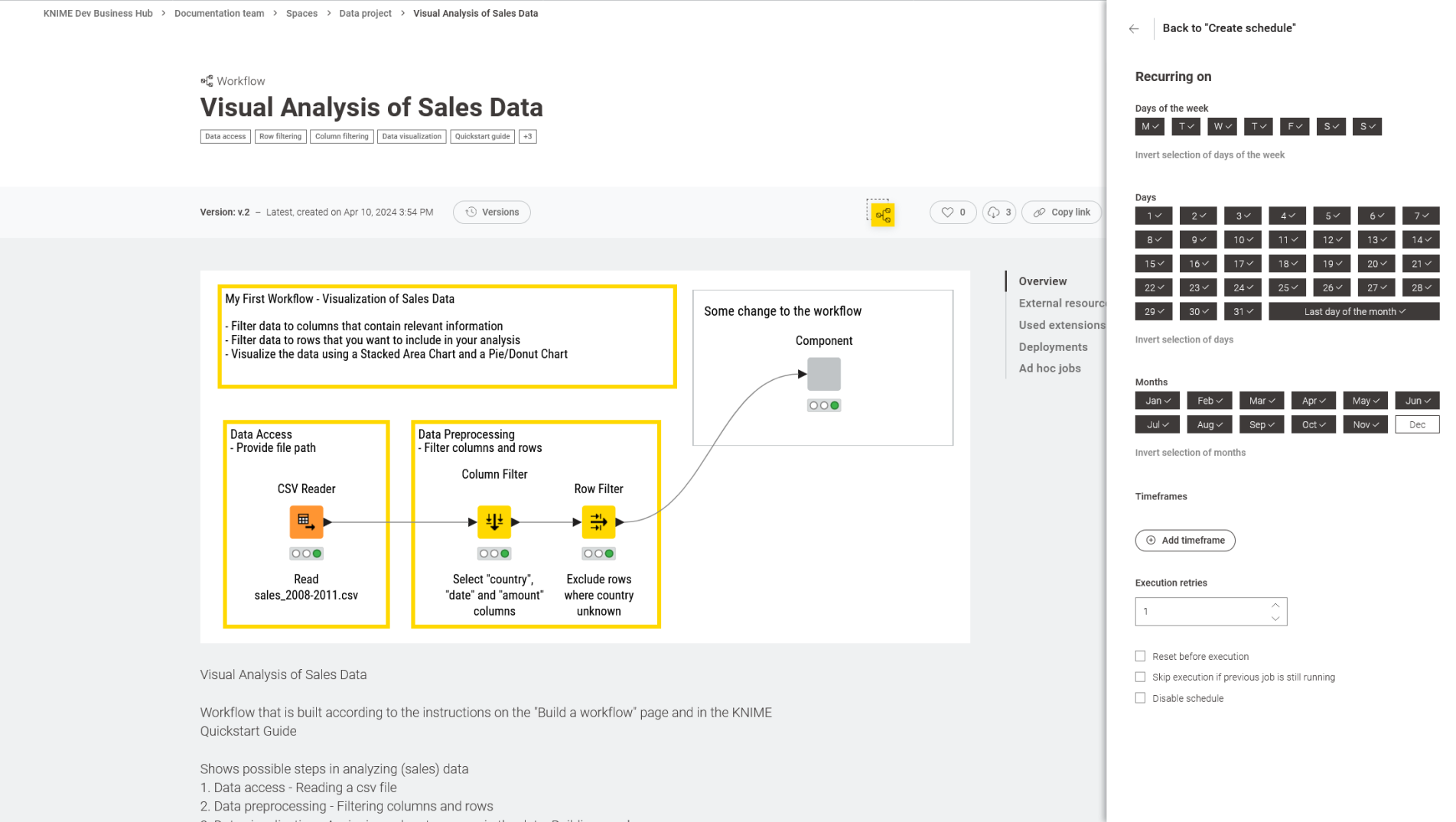Tick the Disable schedule checkbox
1456x822 pixels.
click(1140, 698)
